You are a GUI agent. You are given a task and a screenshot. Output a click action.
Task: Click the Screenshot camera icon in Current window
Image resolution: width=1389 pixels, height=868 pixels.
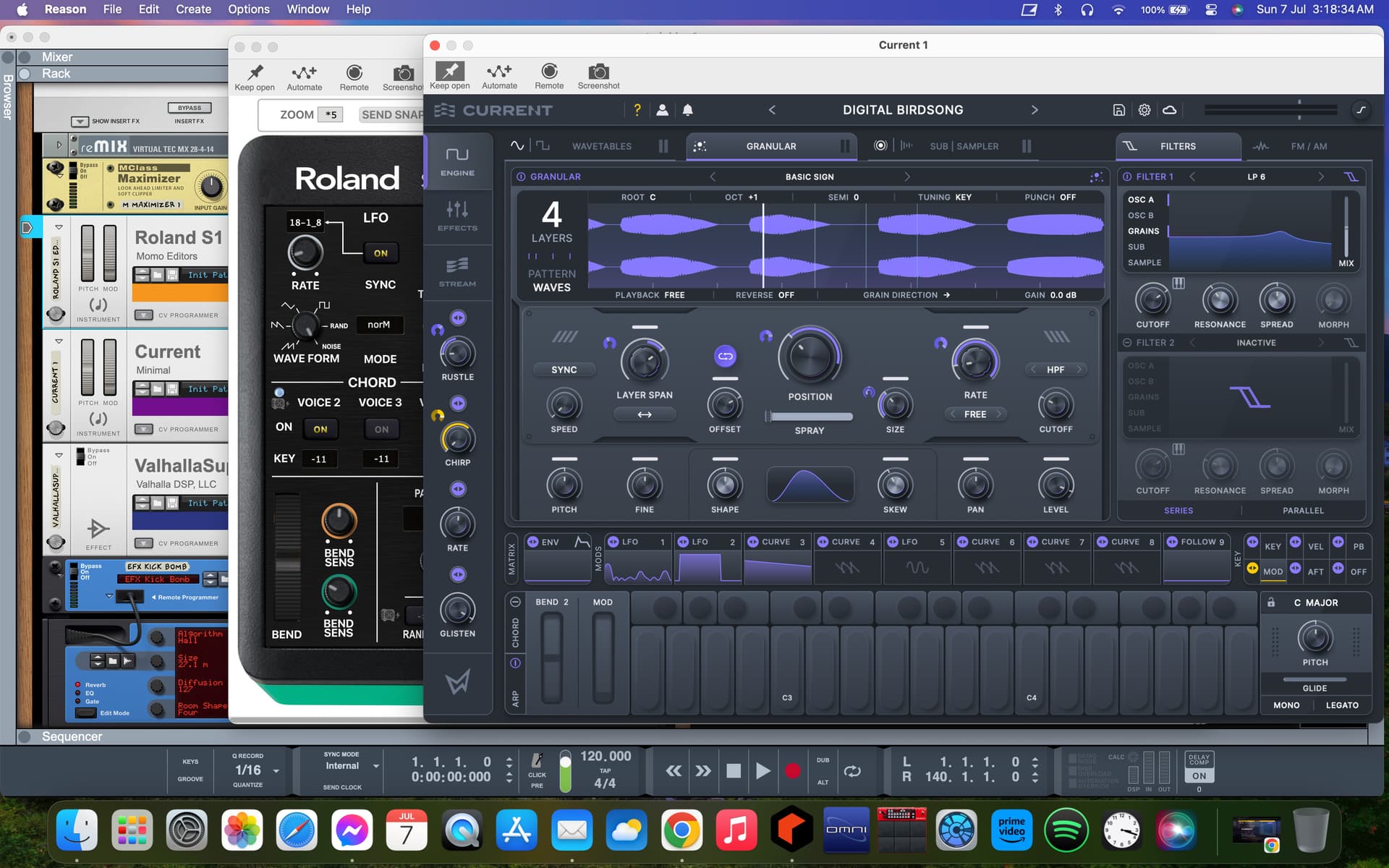point(598,72)
